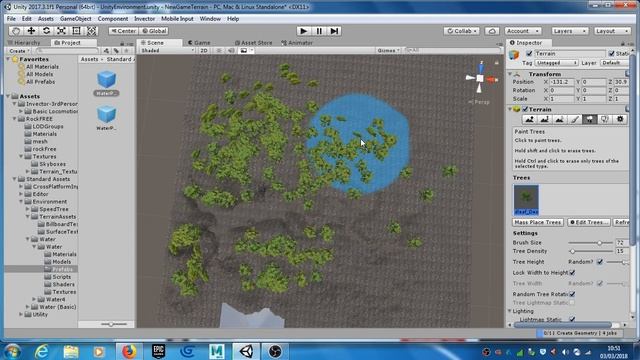Open the cloud services button
Viewport: 640px width, 360px height.
pos(492,31)
